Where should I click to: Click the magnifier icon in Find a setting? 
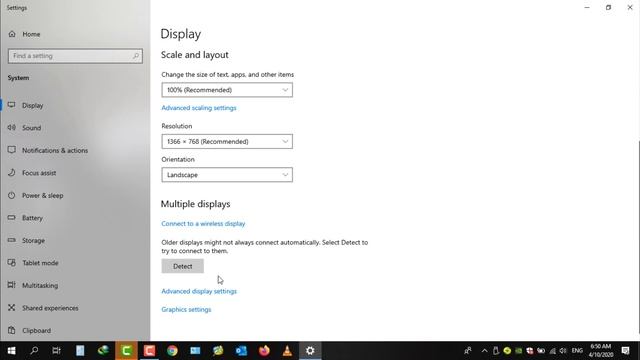coord(136,56)
